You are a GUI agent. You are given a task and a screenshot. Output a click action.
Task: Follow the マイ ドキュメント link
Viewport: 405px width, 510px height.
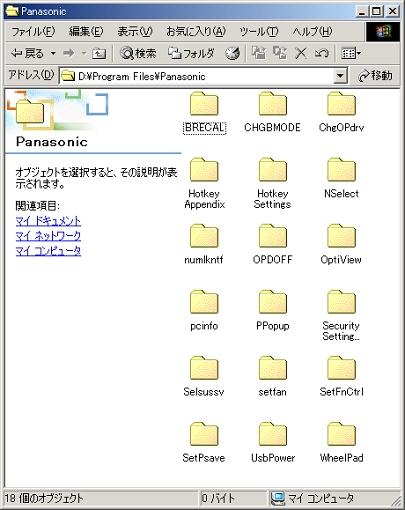(x=48, y=221)
